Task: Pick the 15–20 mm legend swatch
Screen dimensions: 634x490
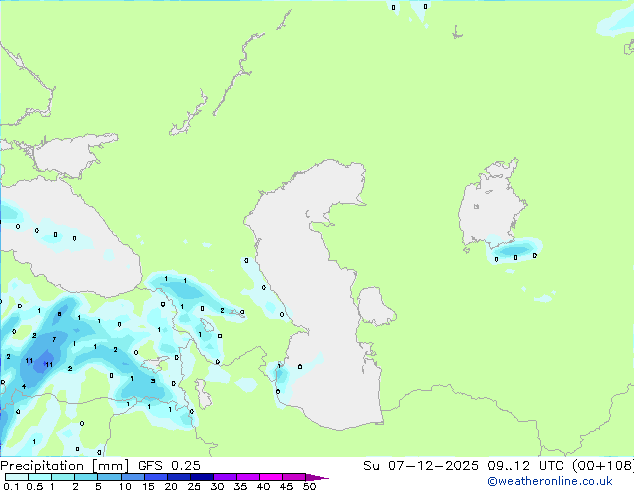Action: 155,477
